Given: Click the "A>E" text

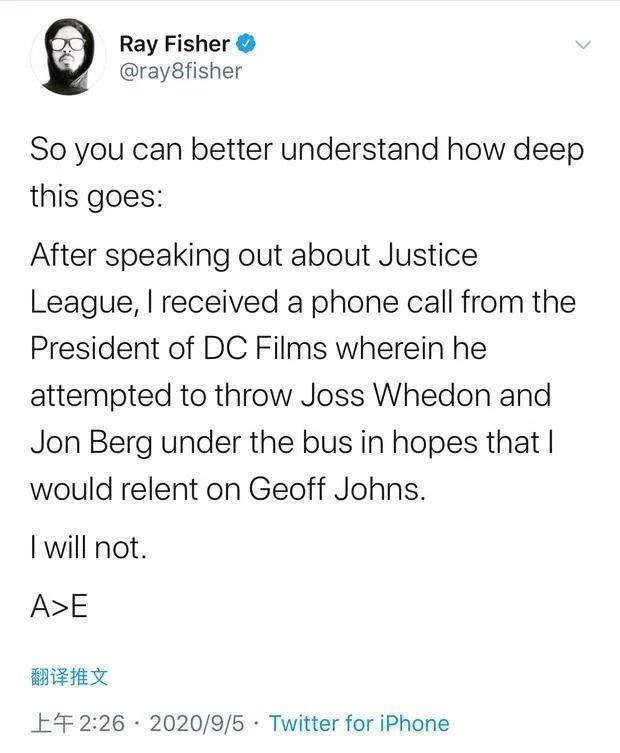Looking at the screenshot, I should click(59, 607).
